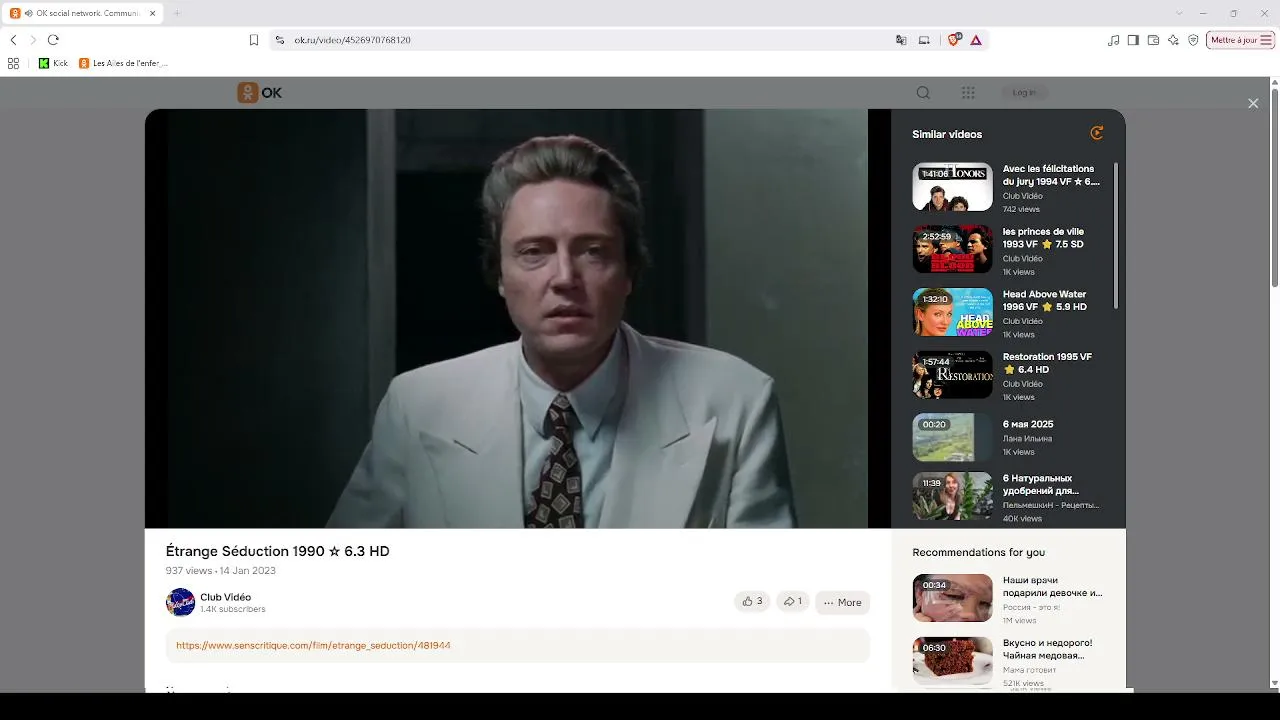Open title 'les princes de ville 1993 VF'
The width and height of the screenshot is (1280, 720).
click(1043, 238)
